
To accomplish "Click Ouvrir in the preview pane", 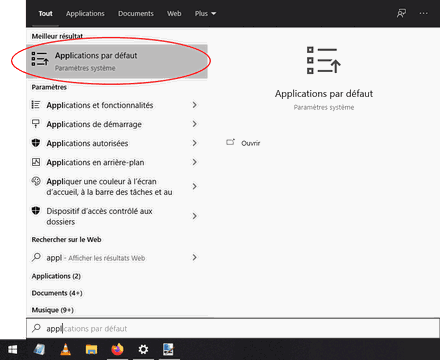I will click(x=250, y=143).
